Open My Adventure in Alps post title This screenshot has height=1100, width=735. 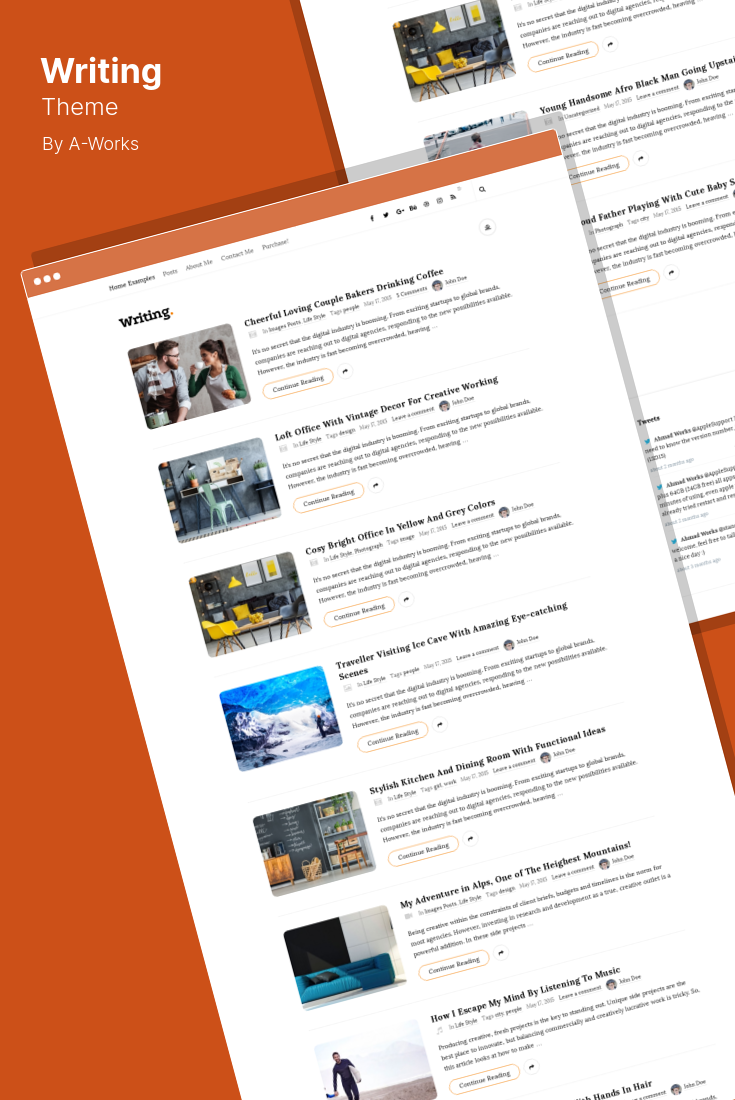click(x=515, y=874)
